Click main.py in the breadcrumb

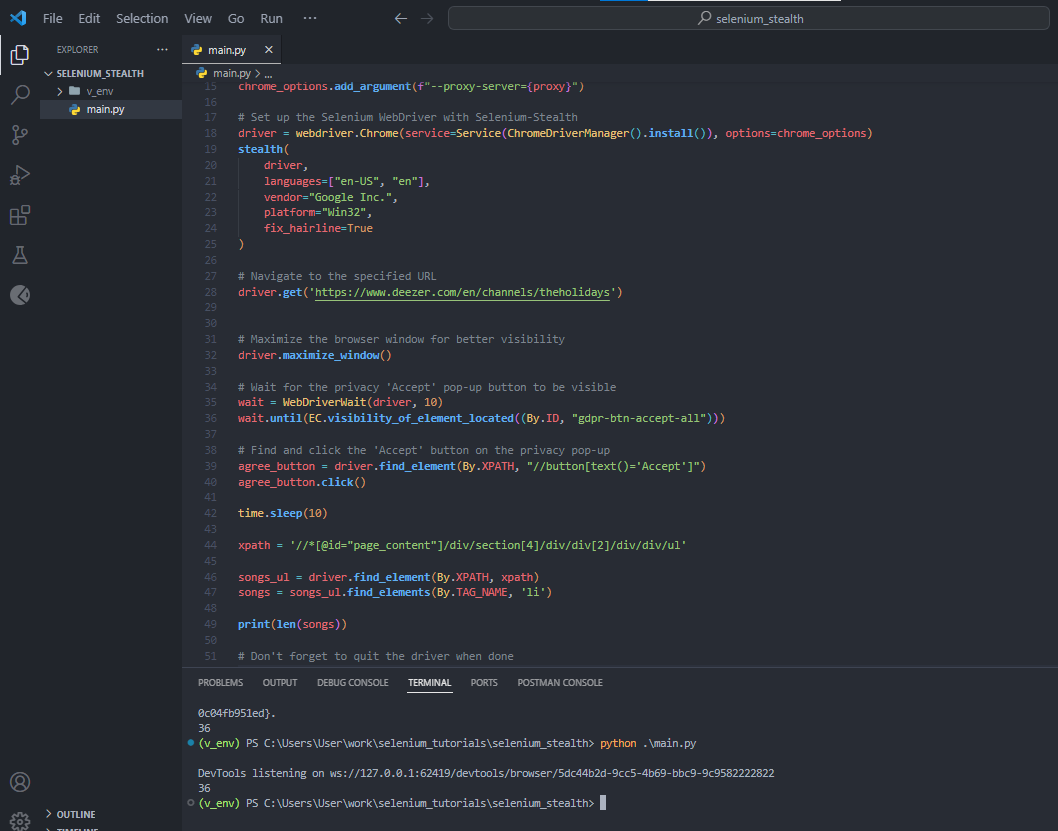pyautogui.click(x=231, y=74)
